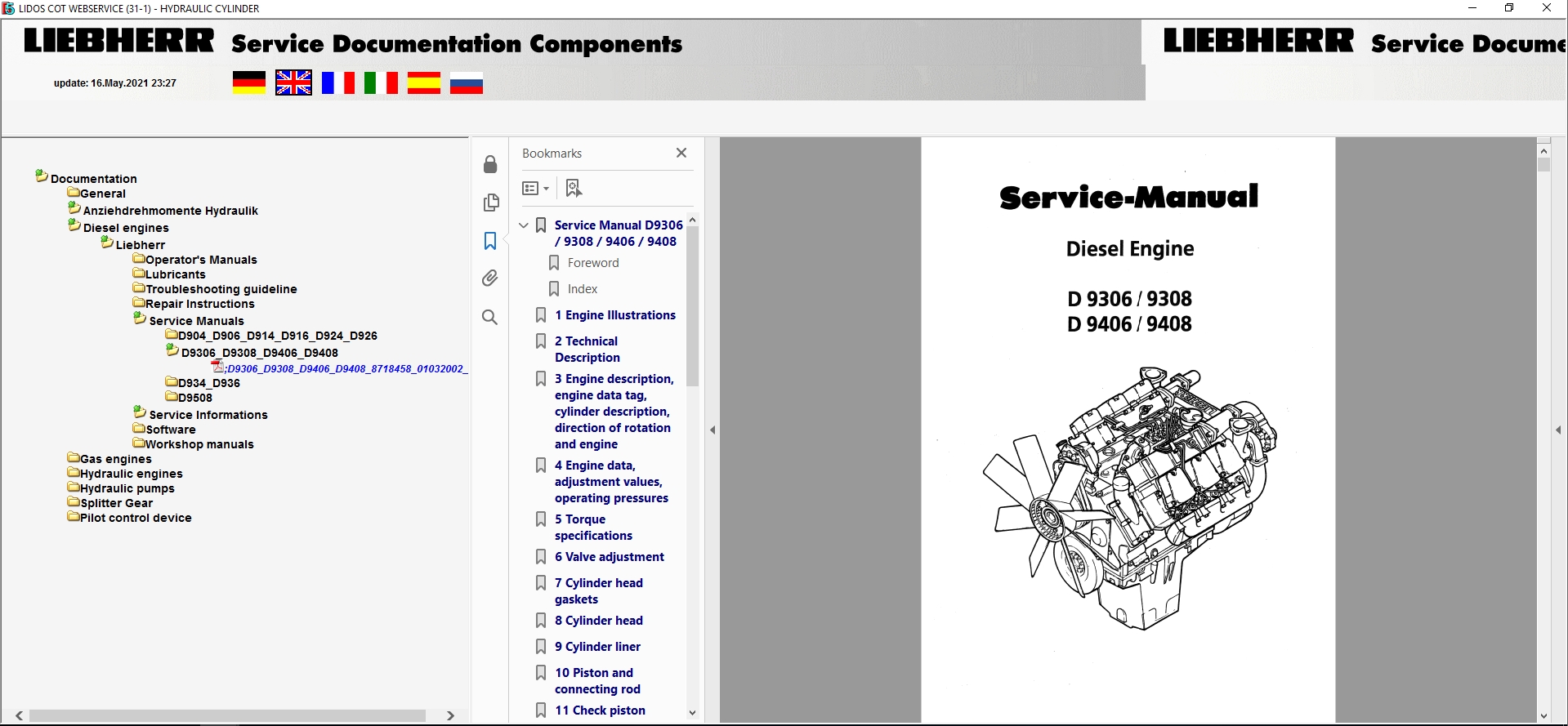Open 9 Cylinder liner bookmark
The width and height of the screenshot is (1568, 726).
pyautogui.click(x=598, y=647)
